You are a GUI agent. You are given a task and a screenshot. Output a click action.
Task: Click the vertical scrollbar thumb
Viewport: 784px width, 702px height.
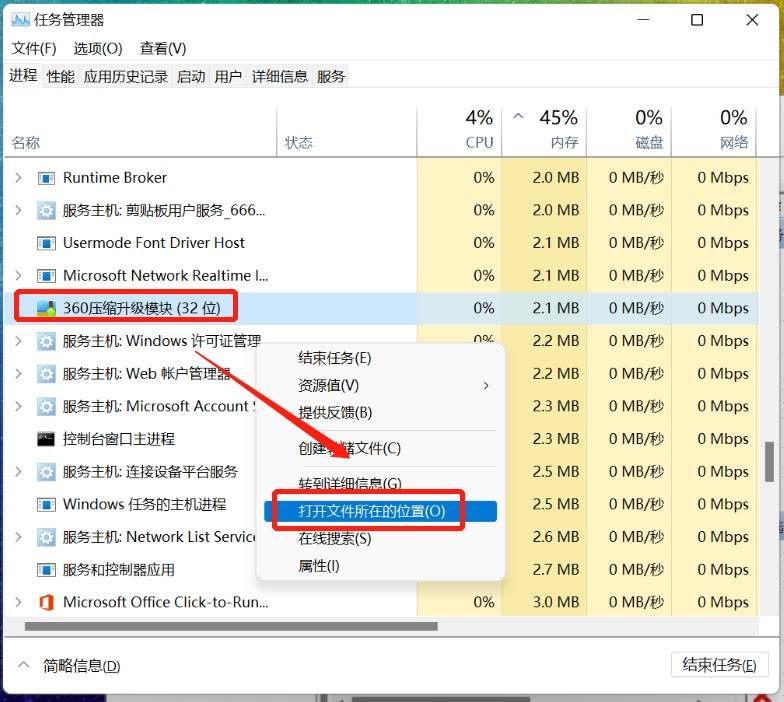click(x=770, y=462)
